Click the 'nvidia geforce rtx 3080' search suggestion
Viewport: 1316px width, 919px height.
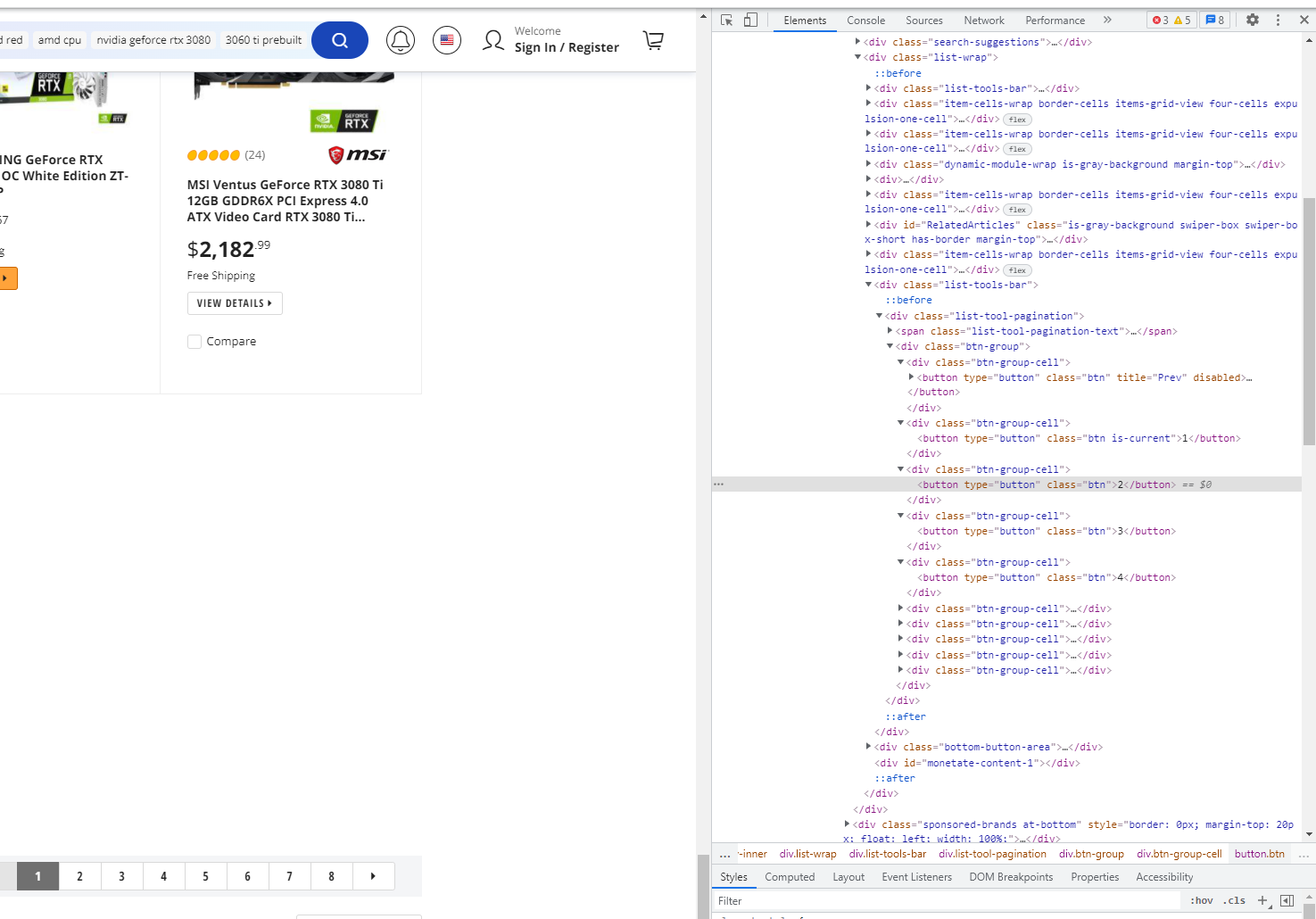[x=153, y=40]
